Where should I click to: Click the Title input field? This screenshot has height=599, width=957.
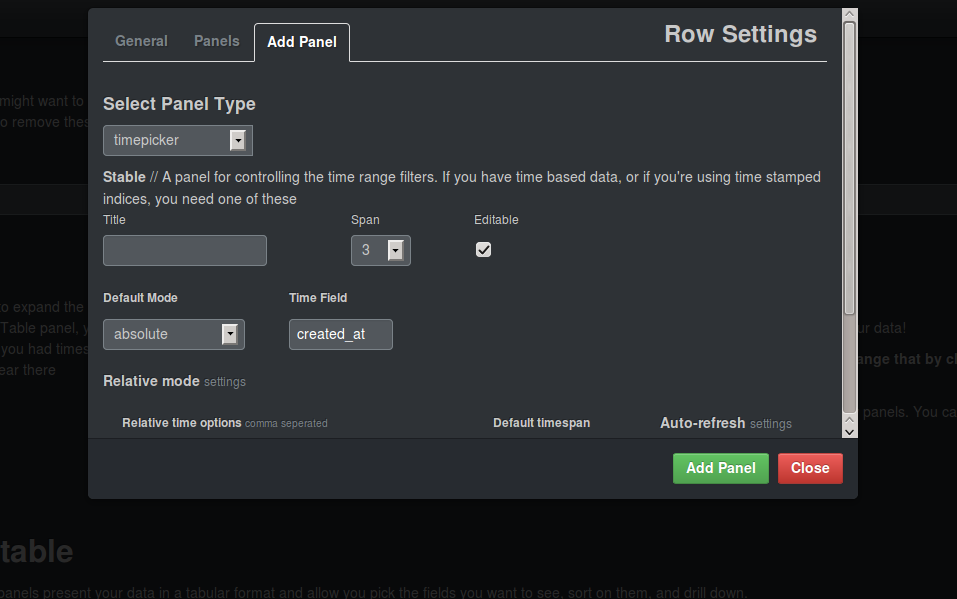[185, 250]
